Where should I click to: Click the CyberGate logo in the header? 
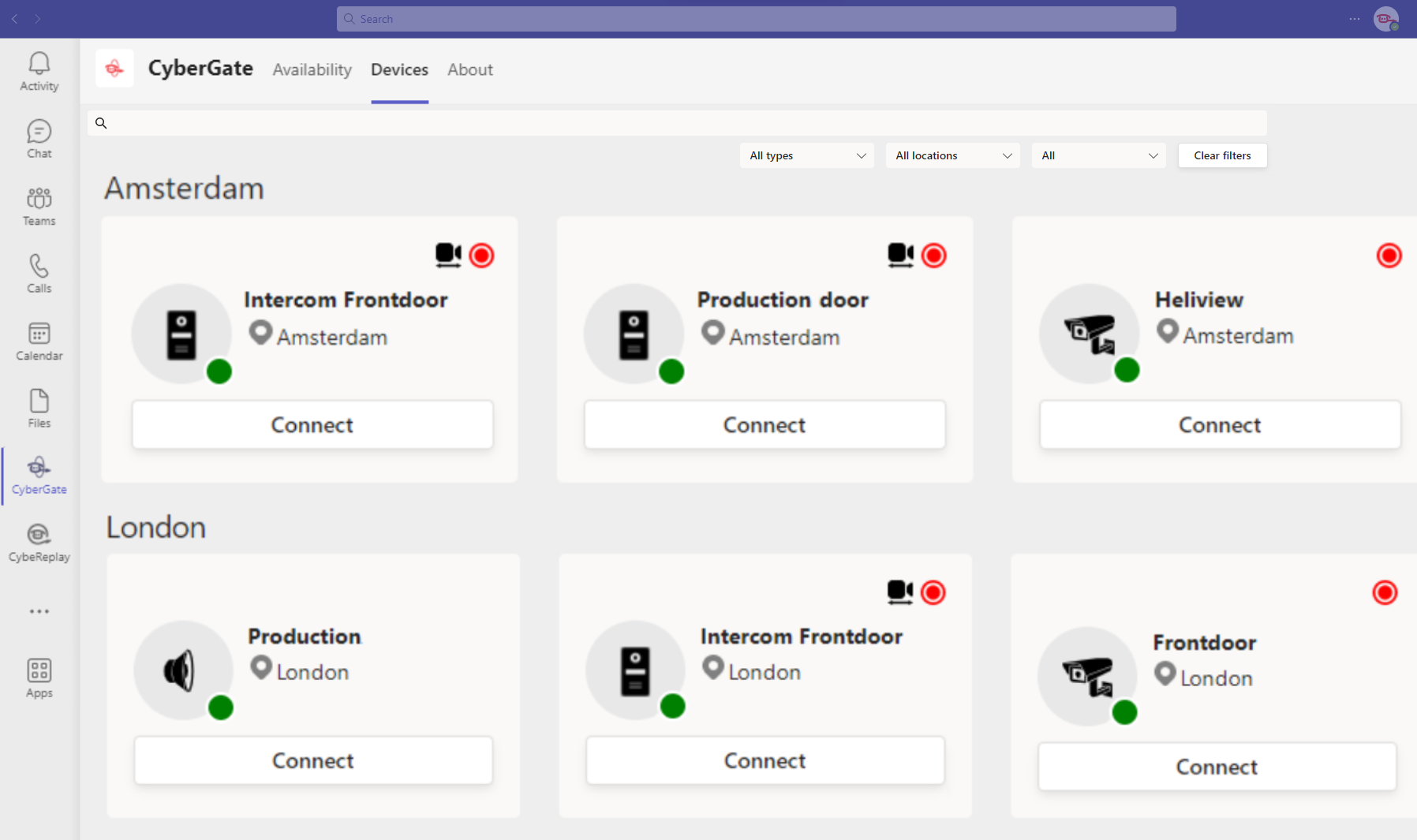coord(114,69)
